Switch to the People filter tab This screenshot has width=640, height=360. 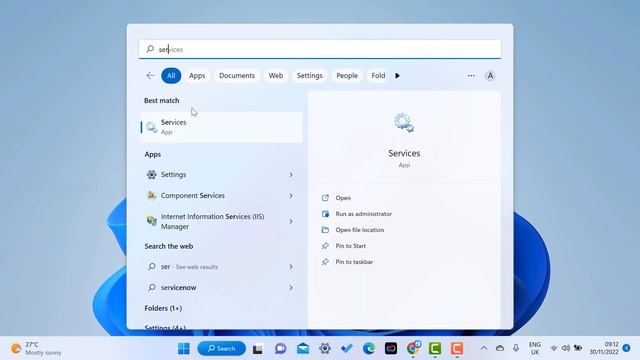[347, 76]
